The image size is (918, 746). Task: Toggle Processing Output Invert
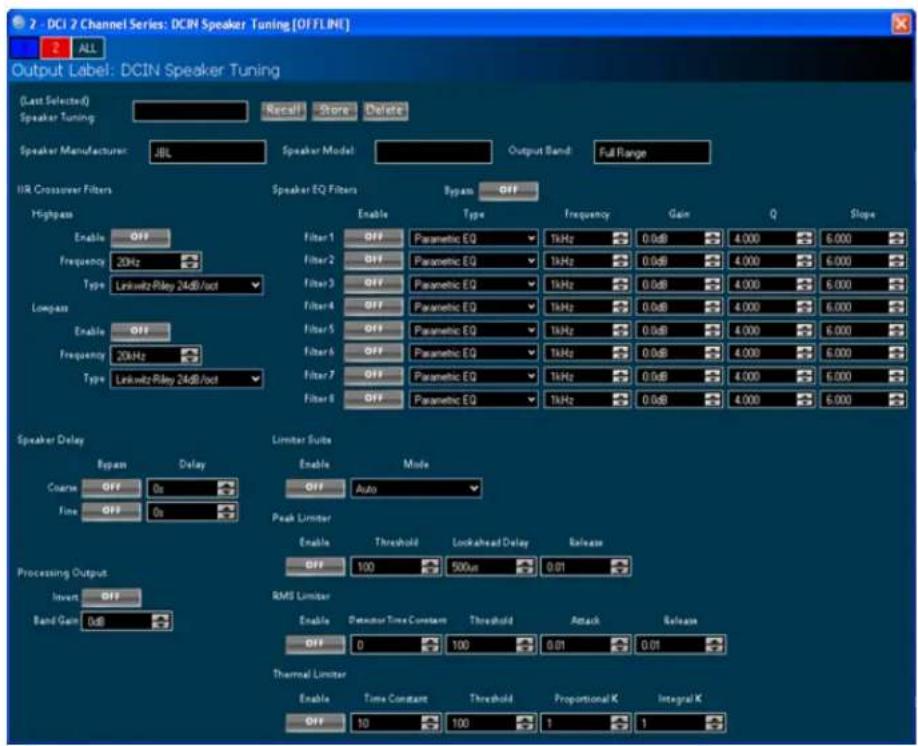(x=111, y=597)
